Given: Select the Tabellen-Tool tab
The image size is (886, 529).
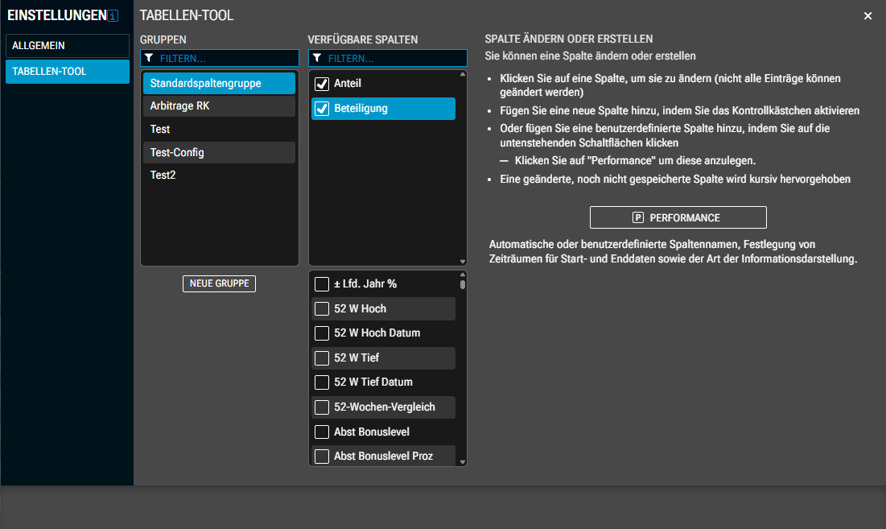Looking at the screenshot, I should pos(67,72).
